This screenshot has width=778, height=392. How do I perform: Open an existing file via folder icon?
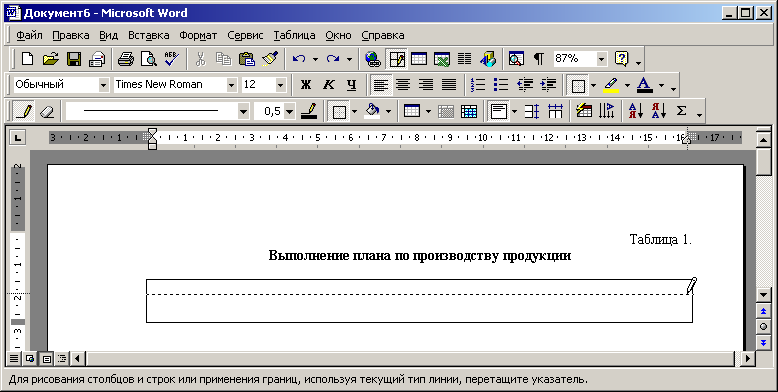51,59
